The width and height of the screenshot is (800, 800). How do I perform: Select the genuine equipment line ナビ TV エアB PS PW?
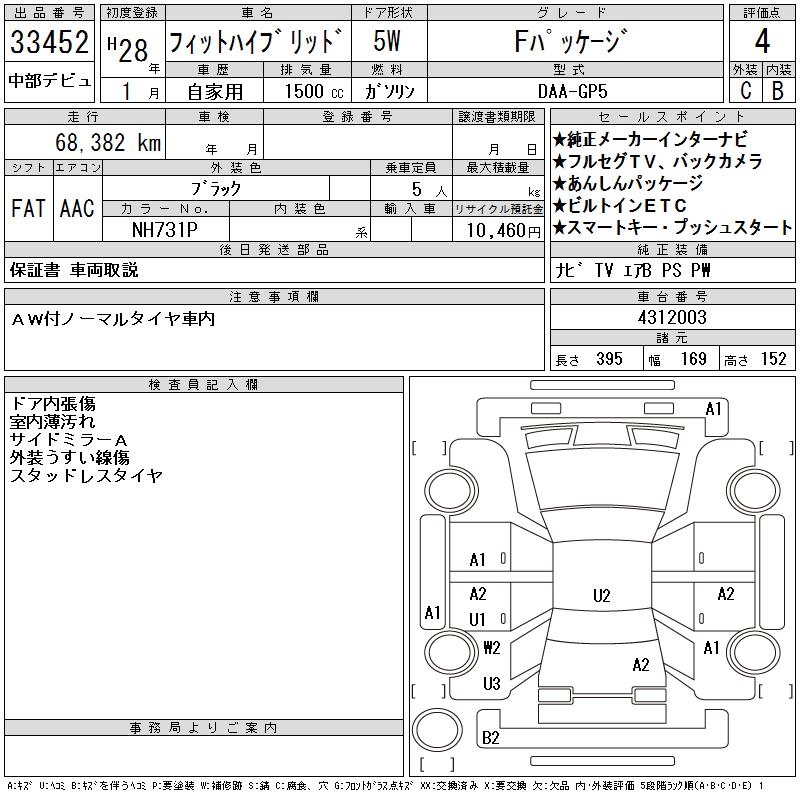pyautogui.click(x=633, y=270)
